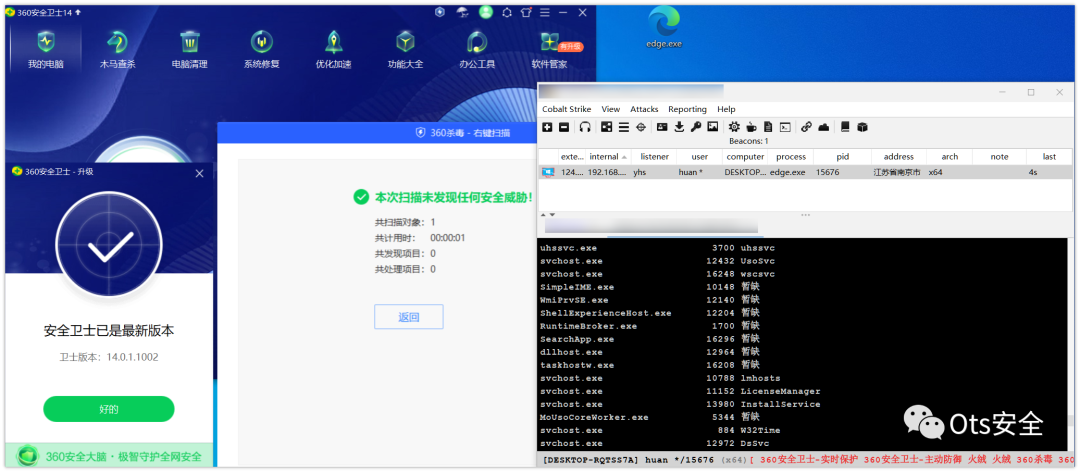Viewport: 1080px width, 472px height.
Task: Open 办公工具 office tools module
Action: tap(477, 50)
